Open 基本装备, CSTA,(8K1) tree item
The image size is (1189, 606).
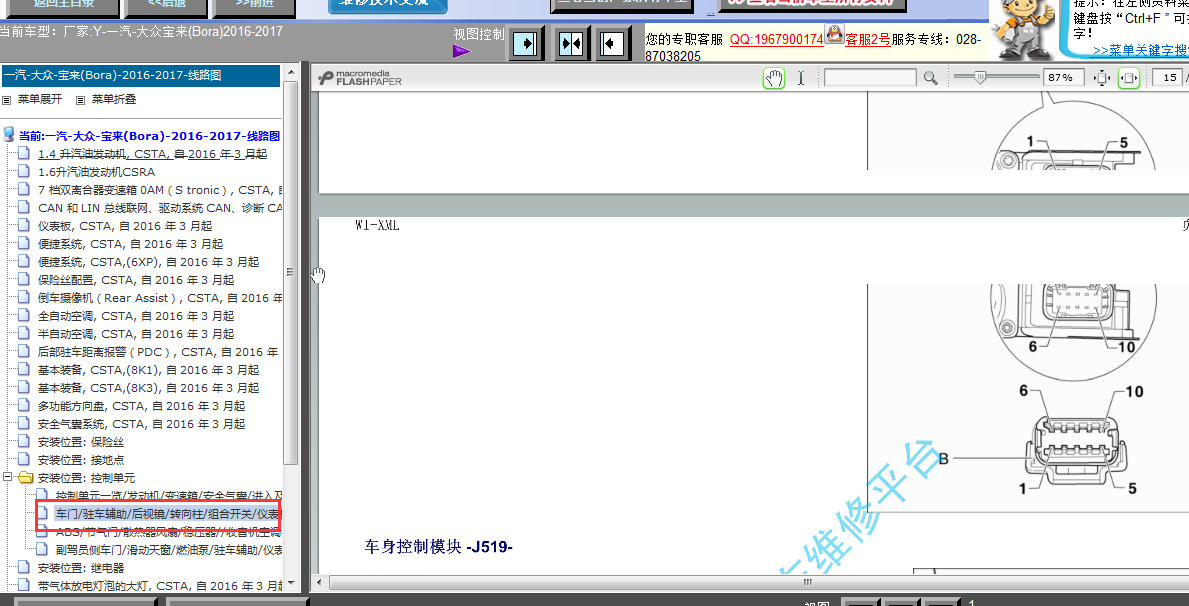(149, 370)
